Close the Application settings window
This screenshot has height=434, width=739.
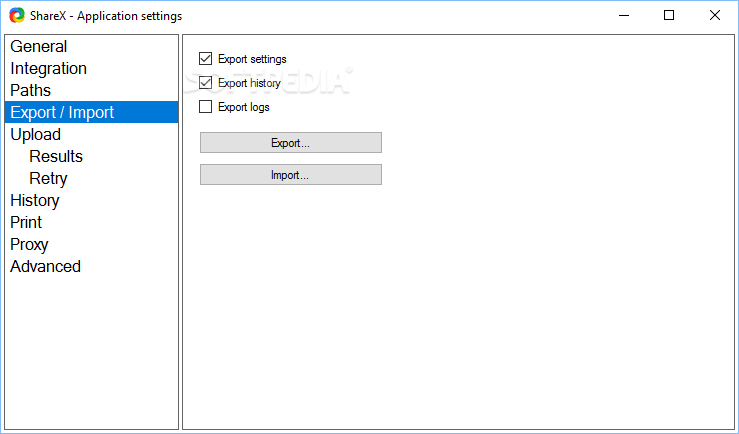714,16
